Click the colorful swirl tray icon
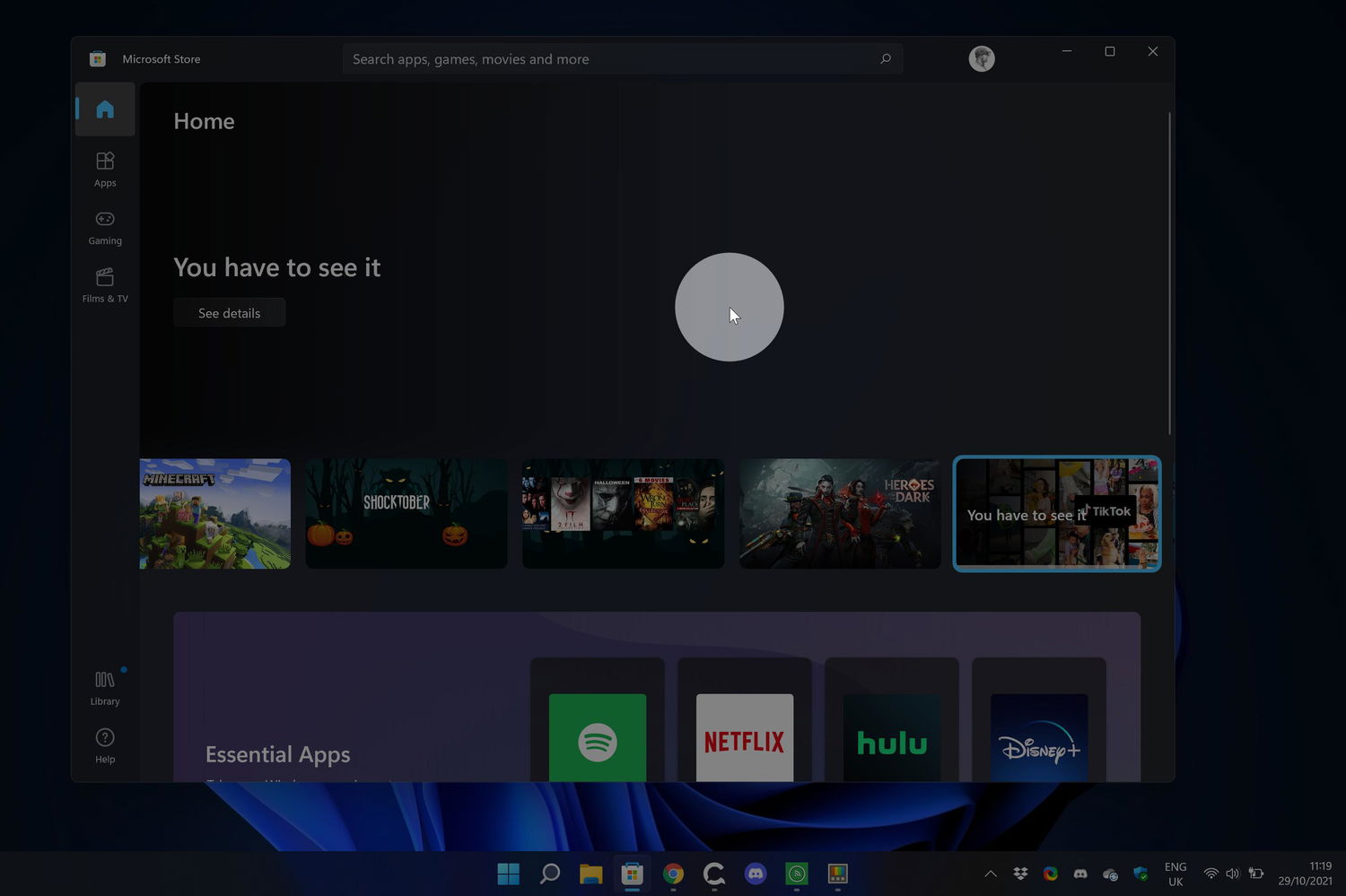The width and height of the screenshot is (1346, 896). (x=1051, y=874)
